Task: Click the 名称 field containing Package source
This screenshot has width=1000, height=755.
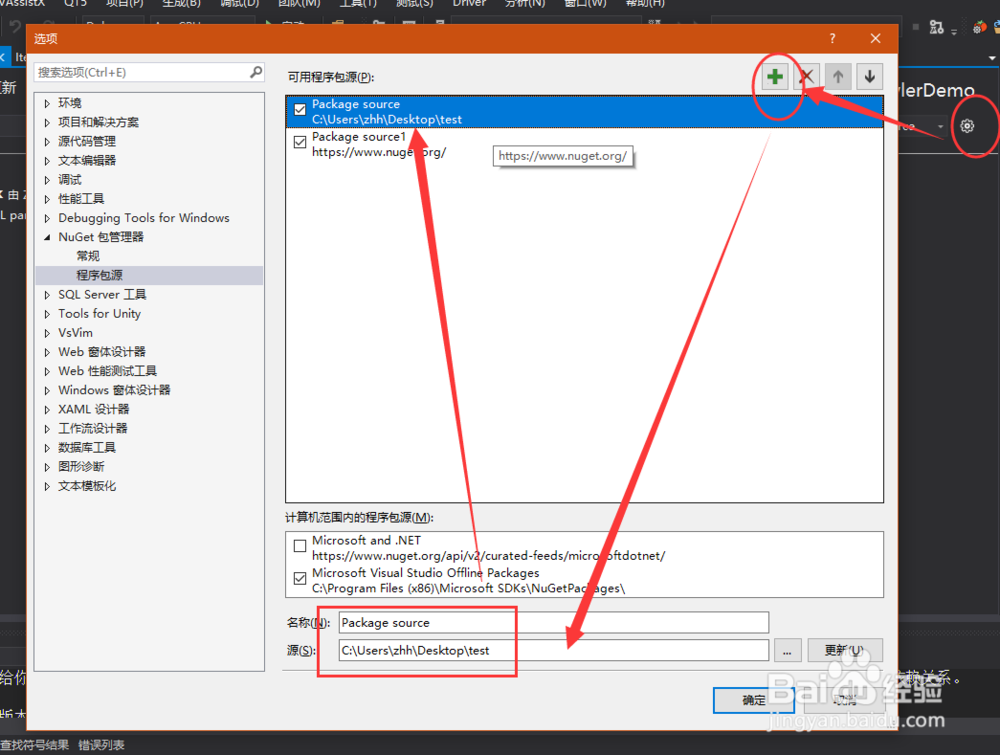Action: pyautogui.click(x=554, y=623)
